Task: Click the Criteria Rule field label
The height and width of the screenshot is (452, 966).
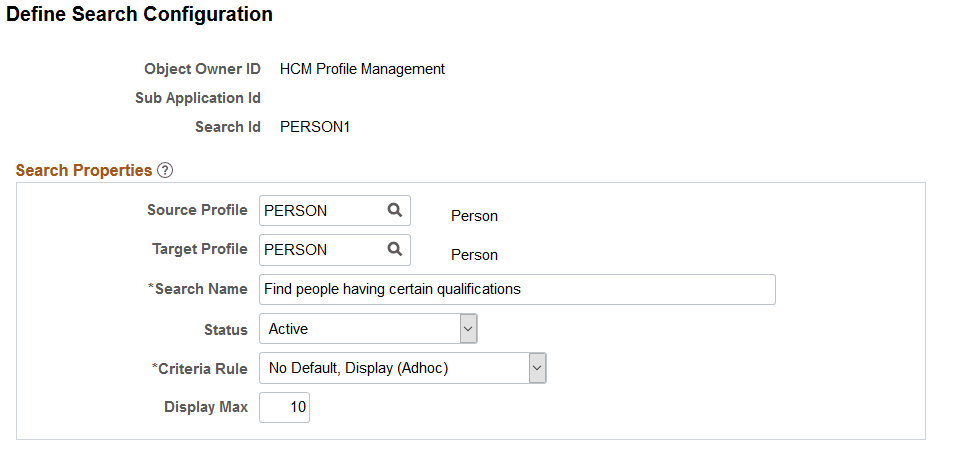Action: point(200,368)
